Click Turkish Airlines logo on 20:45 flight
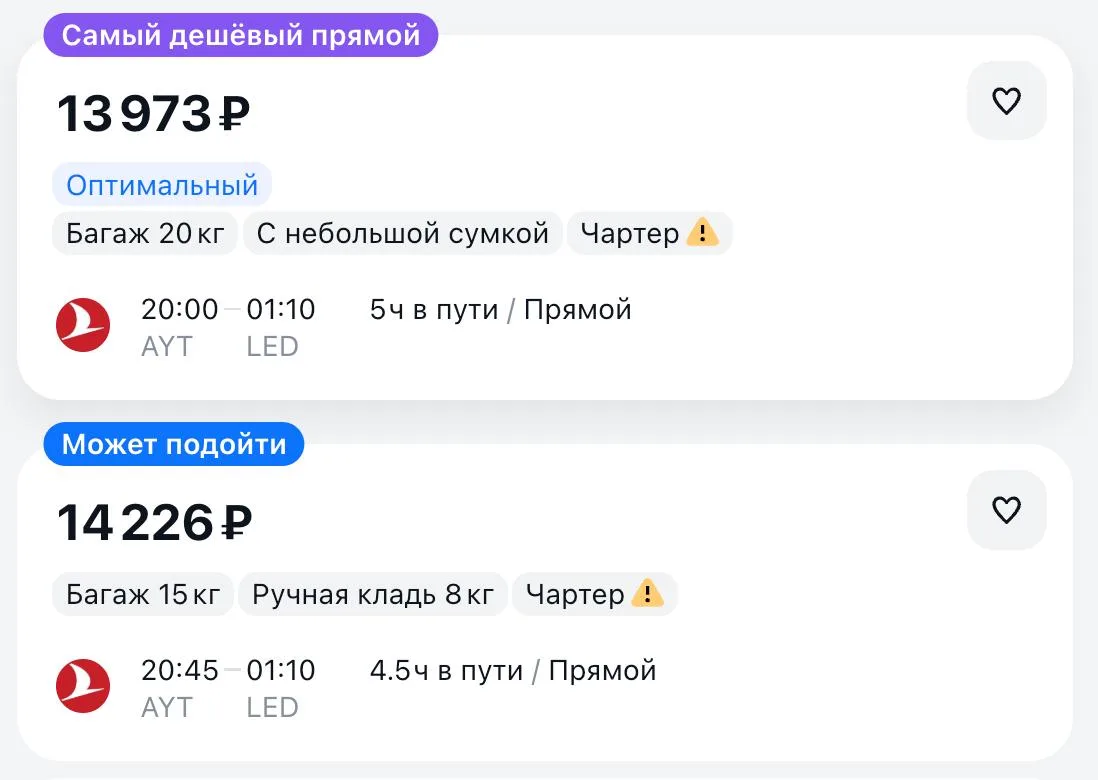 point(83,685)
